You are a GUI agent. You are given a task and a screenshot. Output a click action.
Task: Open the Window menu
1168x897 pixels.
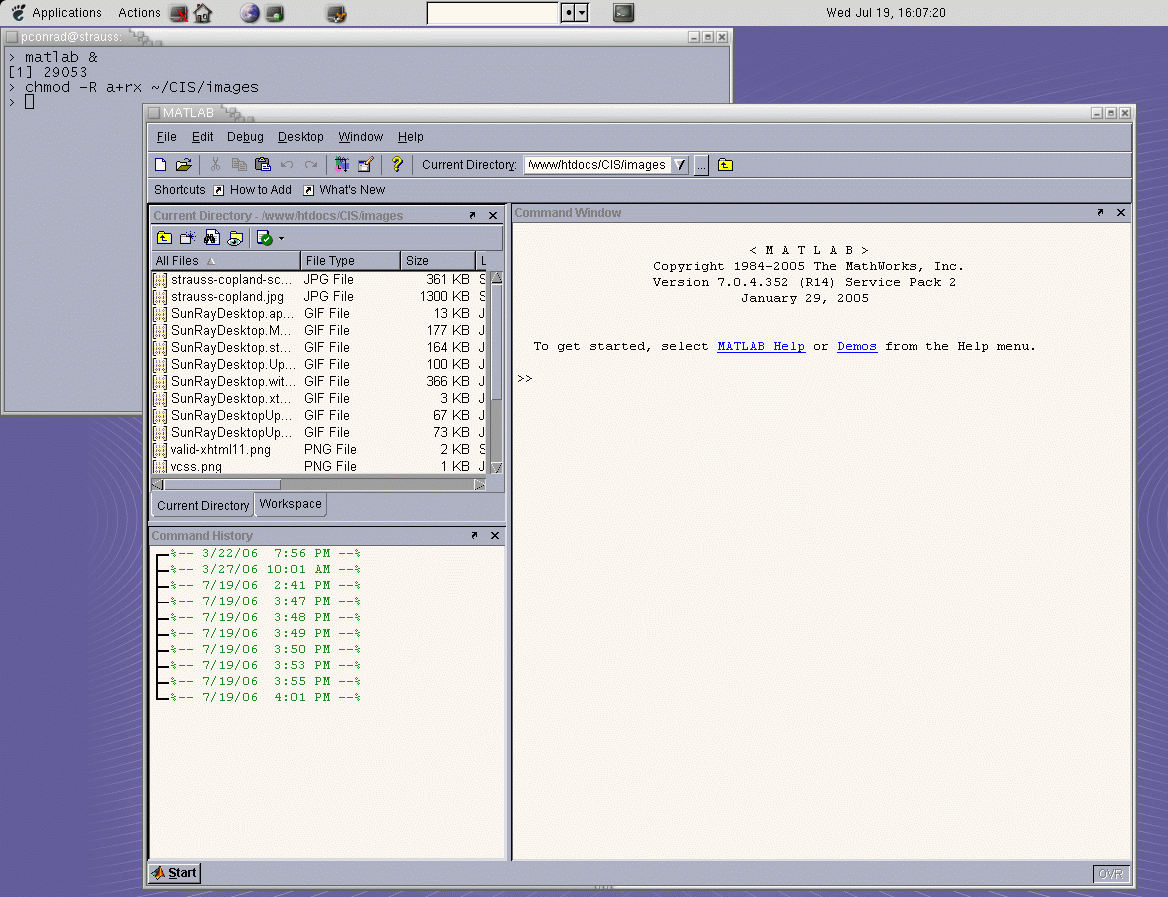pos(361,137)
